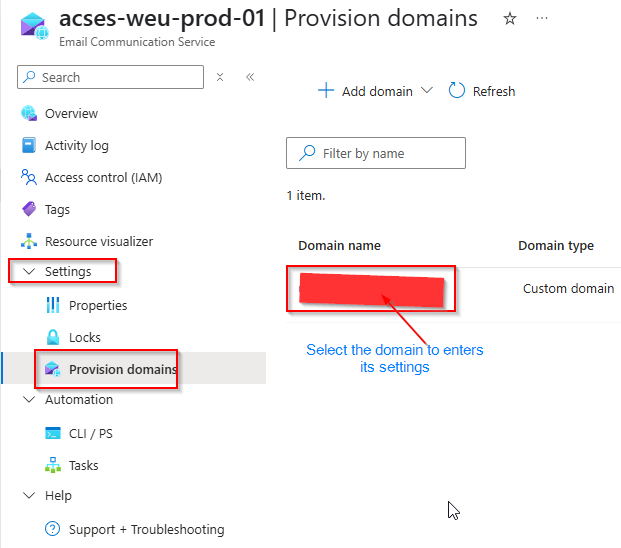This screenshot has height=548, width=621.
Task: Open the Activity log icon
Action: pyautogui.click(x=29, y=146)
